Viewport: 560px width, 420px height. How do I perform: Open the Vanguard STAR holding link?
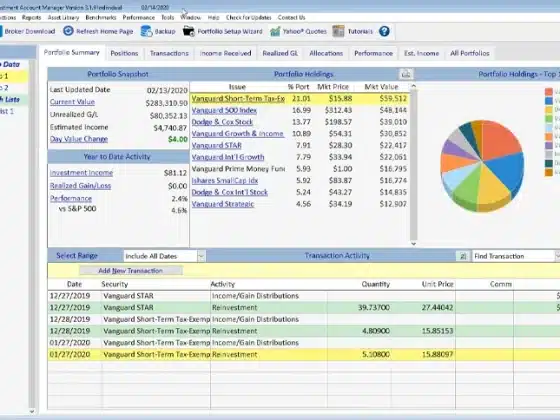[216, 146]
